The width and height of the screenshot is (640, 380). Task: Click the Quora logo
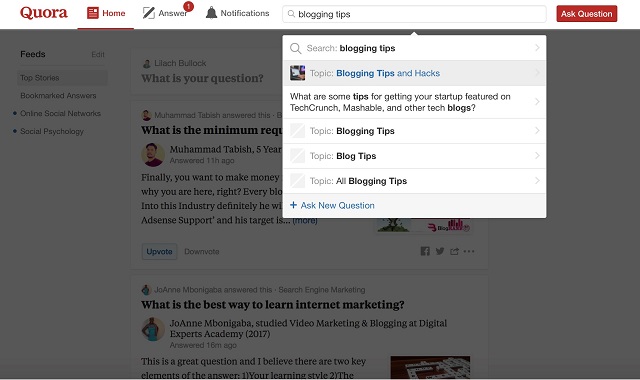pyautogui.click(x=44, y=13)
